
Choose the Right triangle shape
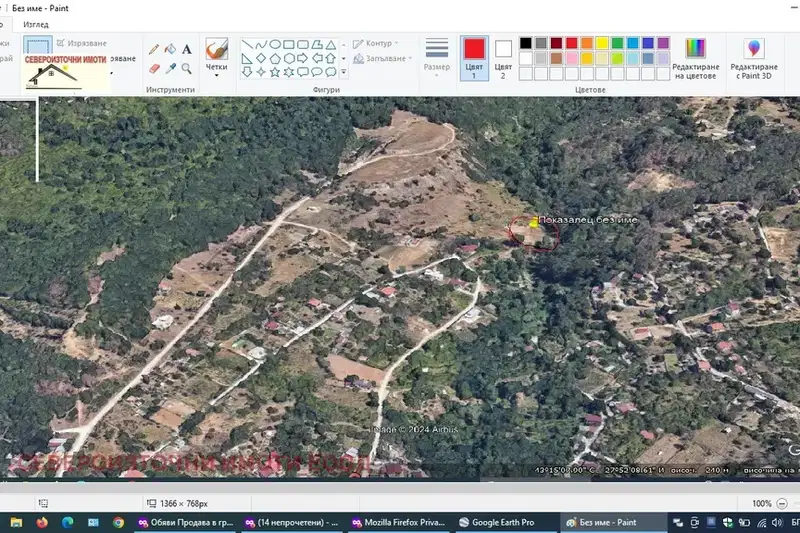click(x=247, y=59)
